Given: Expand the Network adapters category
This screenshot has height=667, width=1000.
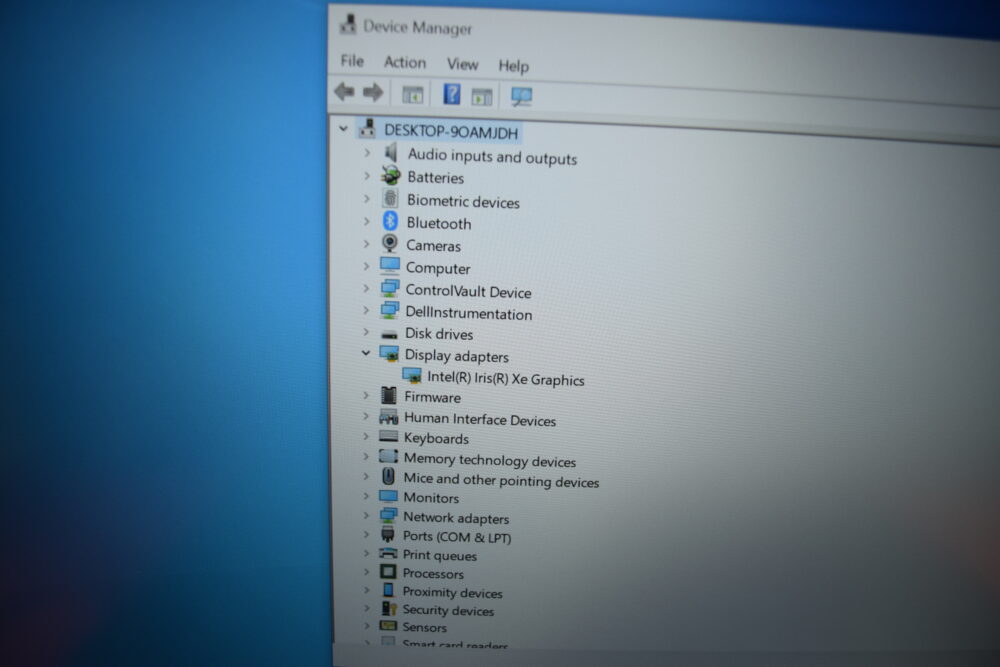Looking at the screenshot, I should point(366,515).
